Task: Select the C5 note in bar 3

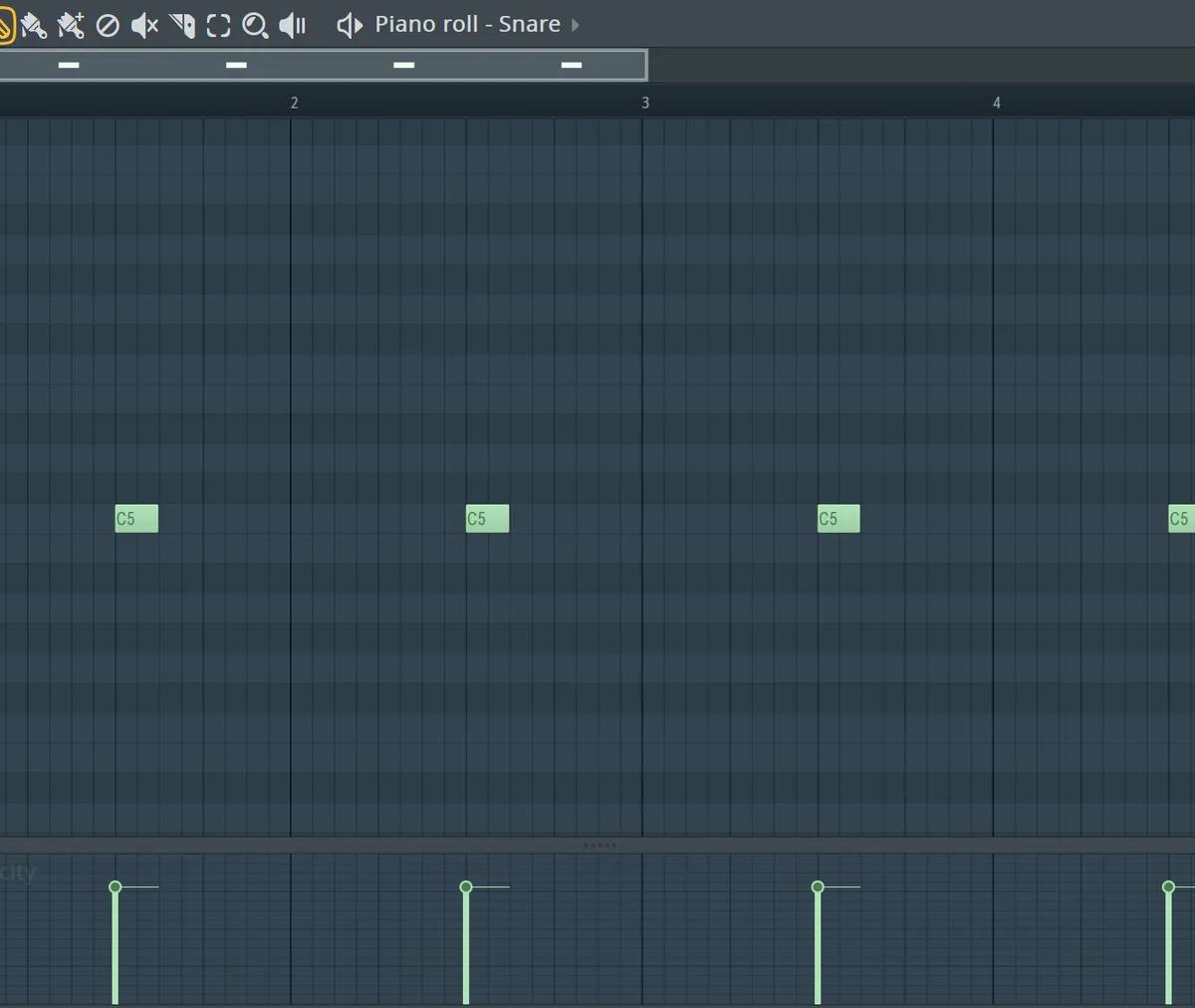Action: (838, 518)
